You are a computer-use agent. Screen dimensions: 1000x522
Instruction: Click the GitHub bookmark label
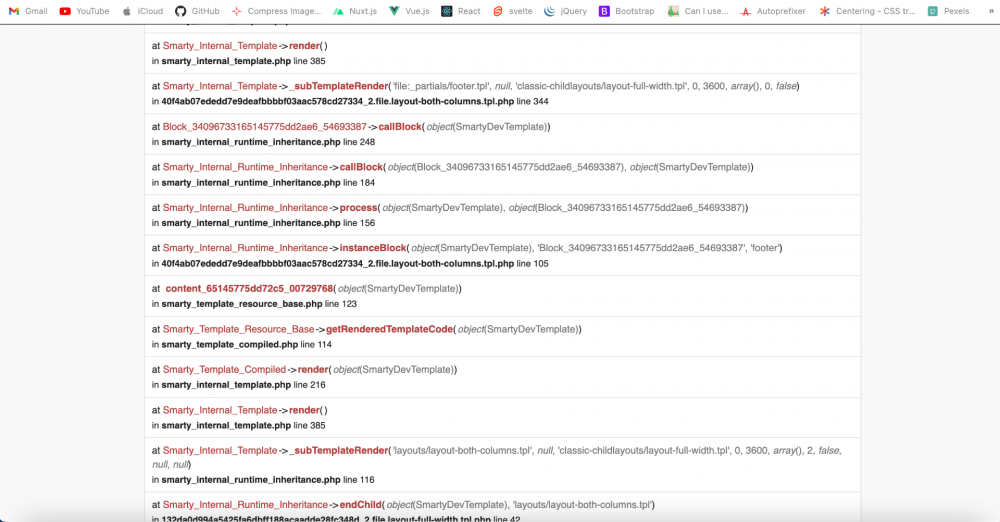click(205, 11)
